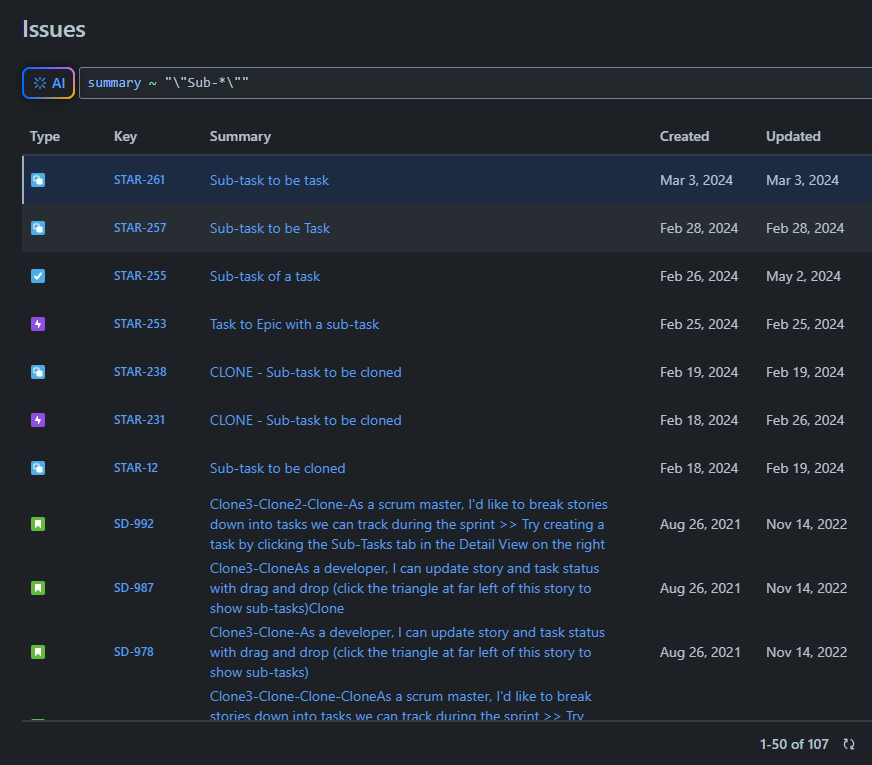Click the epic icon for STAR-253
This screenshot has width=872, height=765.
(38, 324)
